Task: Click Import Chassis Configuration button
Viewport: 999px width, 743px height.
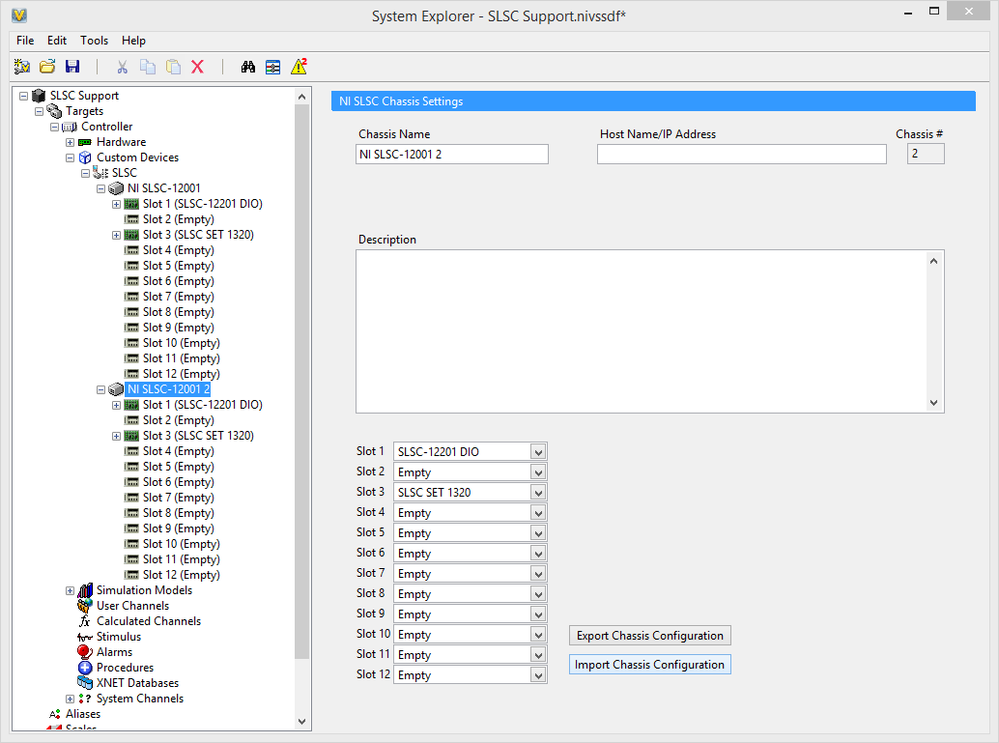Action: point(649,665)
